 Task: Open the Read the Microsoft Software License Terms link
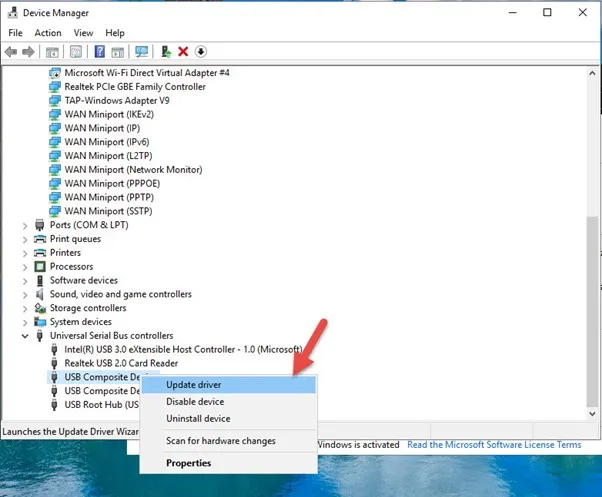[x=494, y=445]
